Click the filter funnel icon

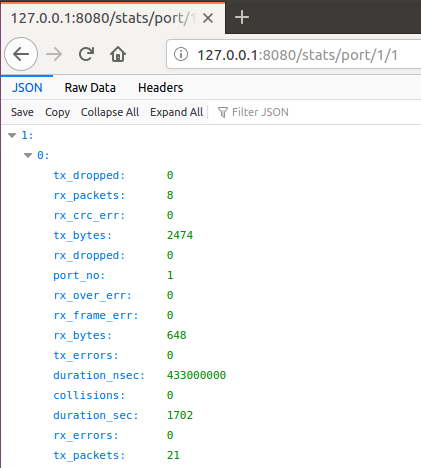(223, 112)
